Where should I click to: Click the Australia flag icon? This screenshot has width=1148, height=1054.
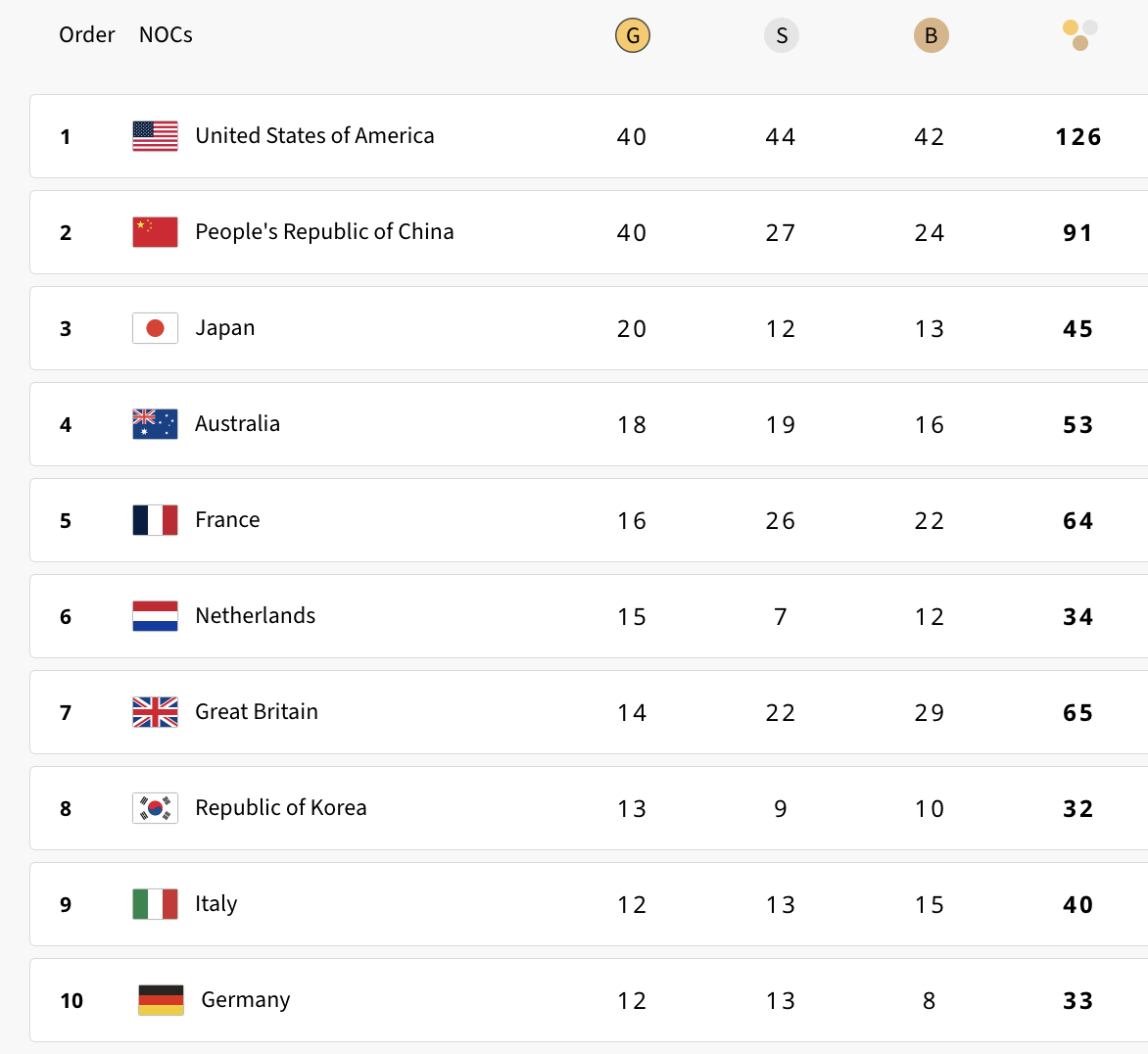[155, 424]
